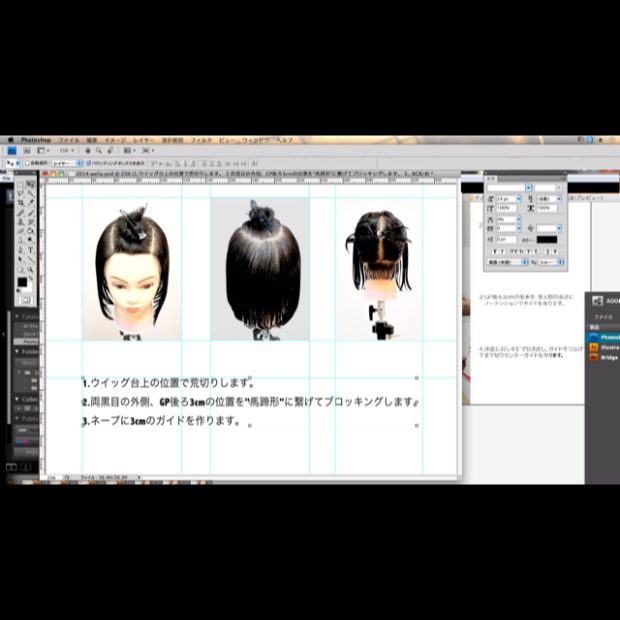This screenshot has width=620, height=620.
Task: Toggle strikethrough in Character panel
Action: 555,251
